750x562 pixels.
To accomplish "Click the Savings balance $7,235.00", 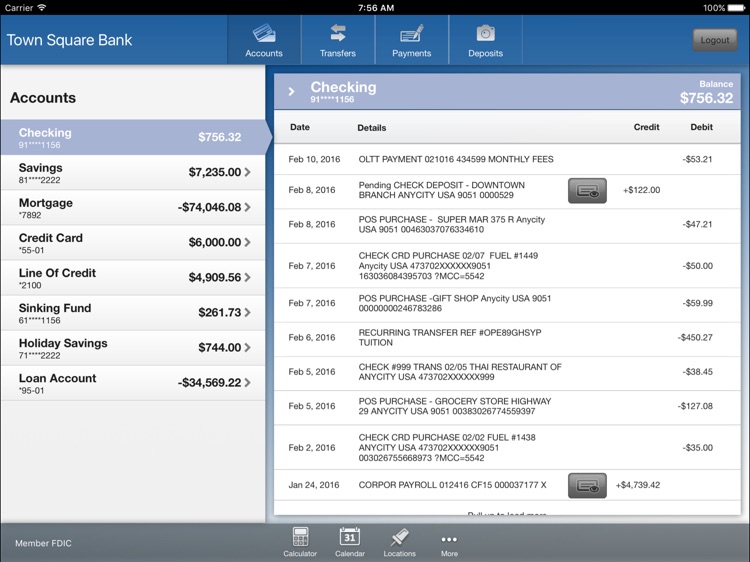I will [215, 172].
